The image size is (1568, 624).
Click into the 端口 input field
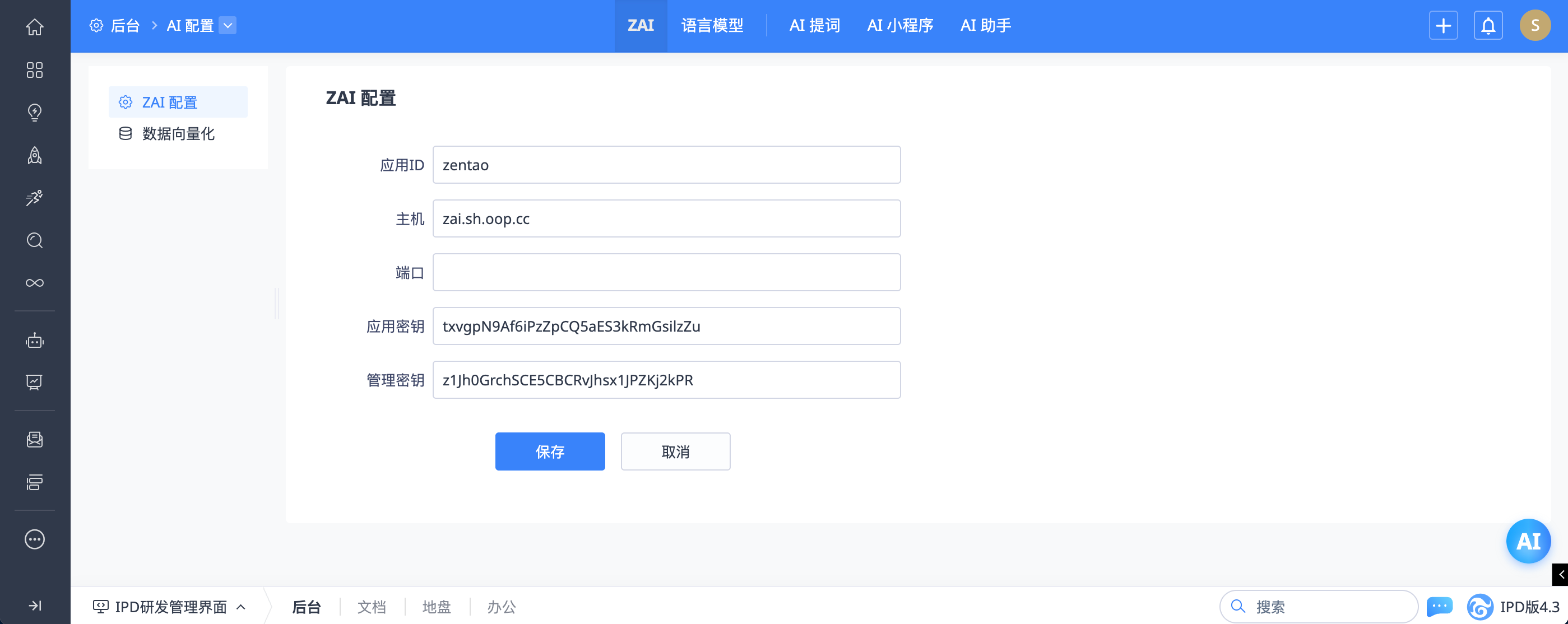tap(666, 272)
